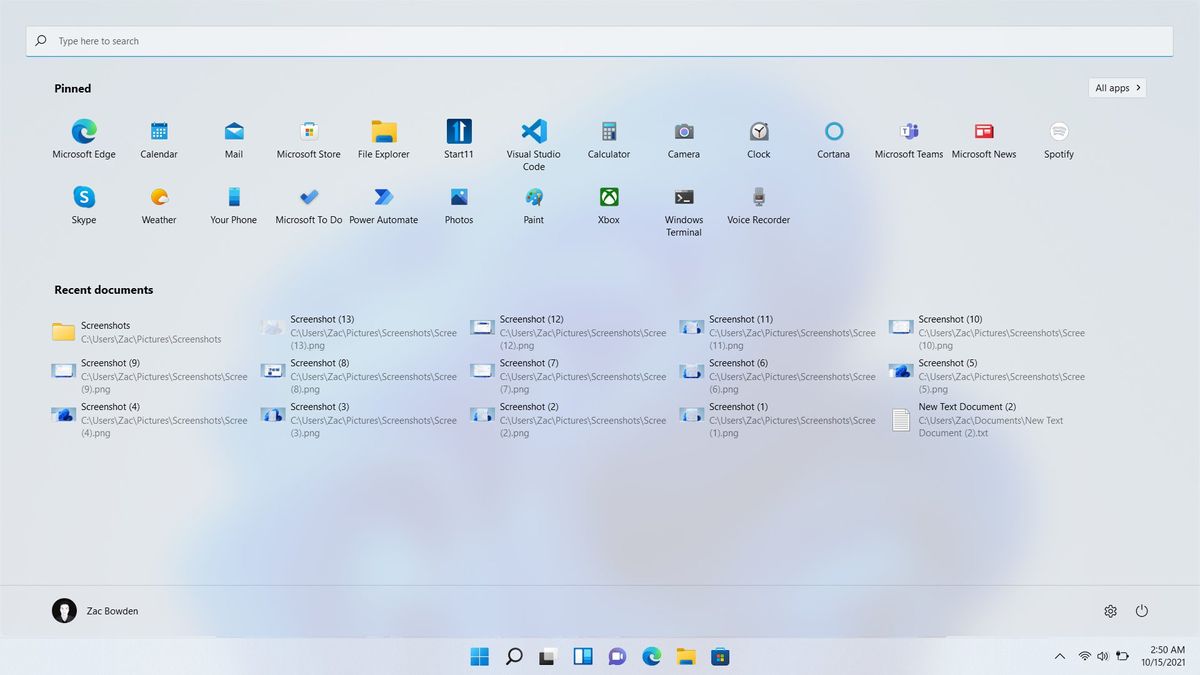This screenshot has width=1200, height=675.
Task: Launch Microsoft Teams
Action: pyautogui.click(x=908, y=133)
